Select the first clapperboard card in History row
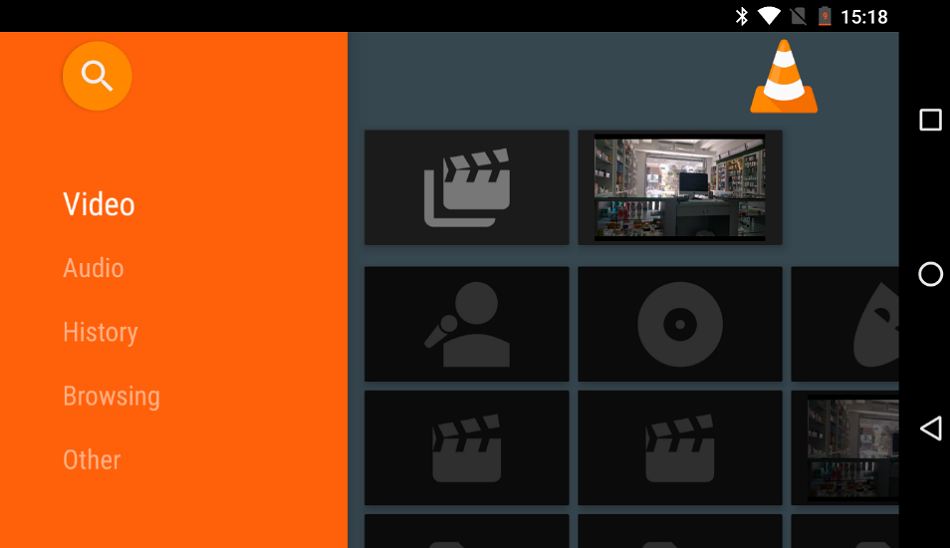950x548 pixels. pyautogui.click(x=467, y=447)
